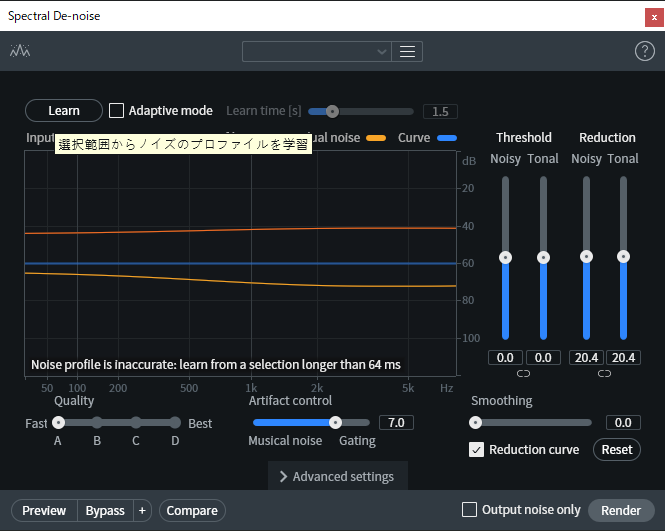
Task: Click the Preview button
Action: pos(44,511)
